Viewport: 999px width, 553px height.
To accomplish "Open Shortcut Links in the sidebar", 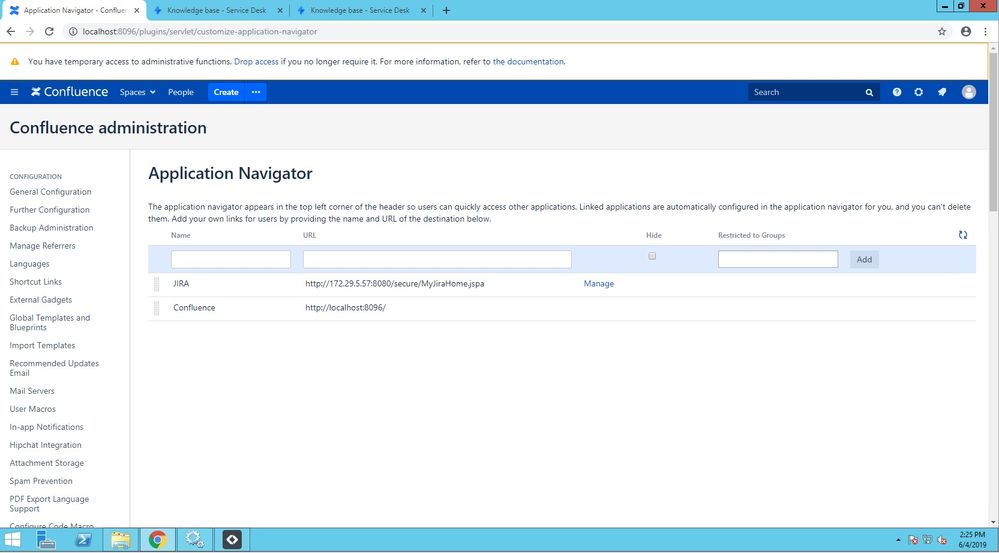I will (x=36, y=282).
